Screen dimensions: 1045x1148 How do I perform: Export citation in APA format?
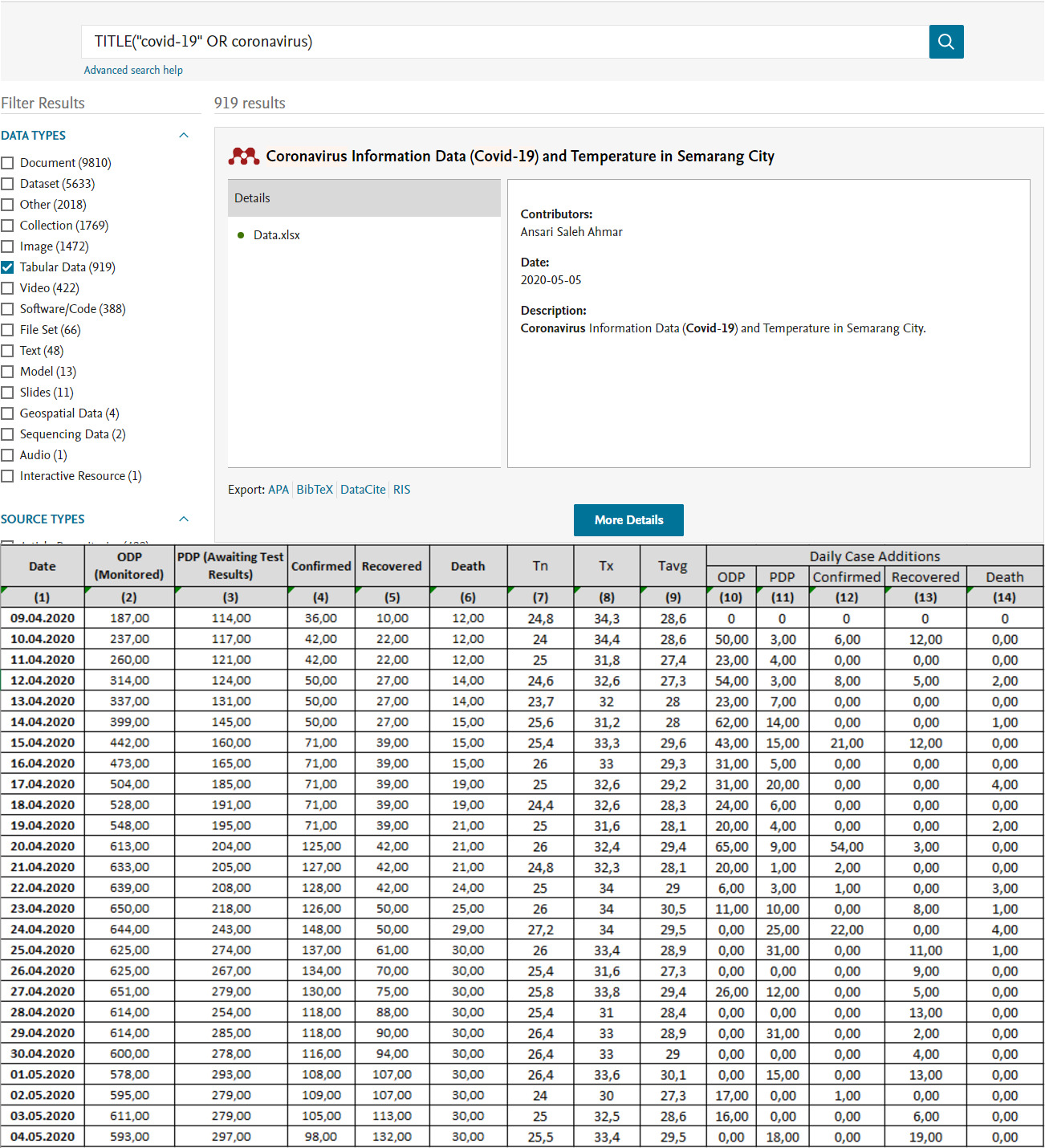pos(279,490)
